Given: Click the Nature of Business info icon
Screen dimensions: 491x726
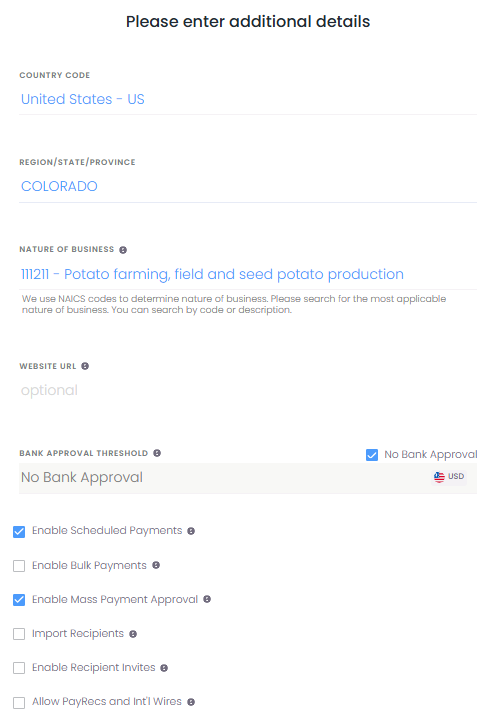Looking at the screenshot, I should [x=123, y=250].
